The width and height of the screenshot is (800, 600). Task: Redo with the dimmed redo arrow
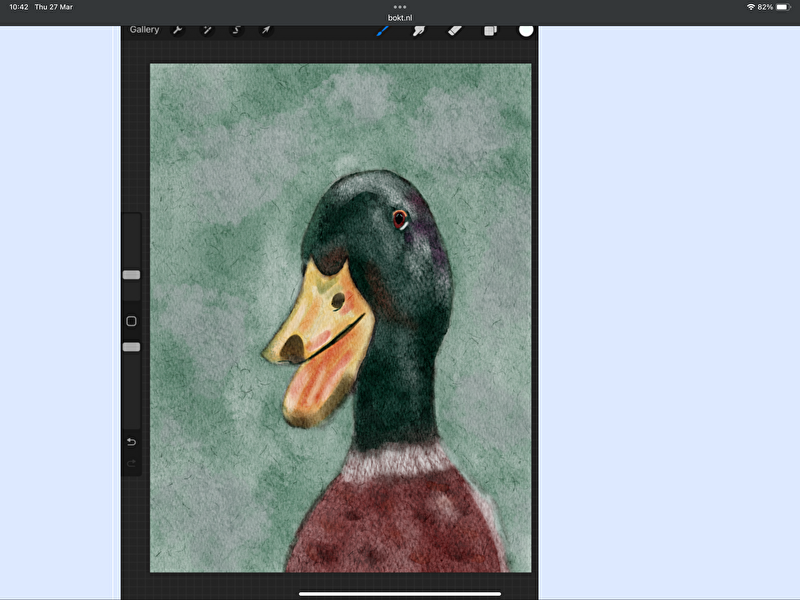pyautogui.click(x=131, y=463)
